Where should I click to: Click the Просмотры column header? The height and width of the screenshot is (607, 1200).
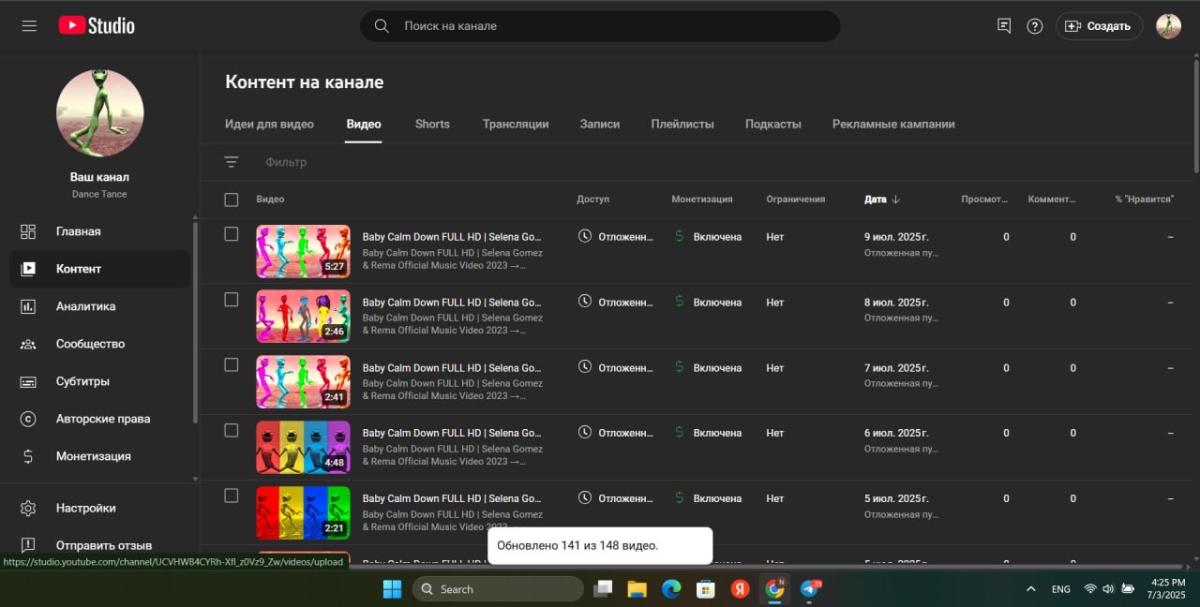[x=984, y=199]
